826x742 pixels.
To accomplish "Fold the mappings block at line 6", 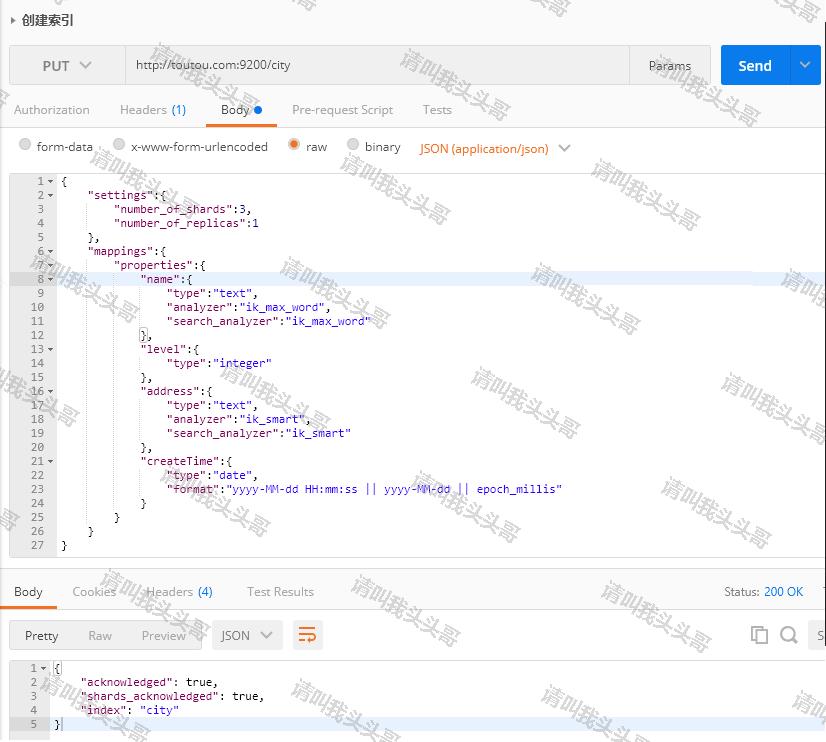I will [x=51, y=251].
